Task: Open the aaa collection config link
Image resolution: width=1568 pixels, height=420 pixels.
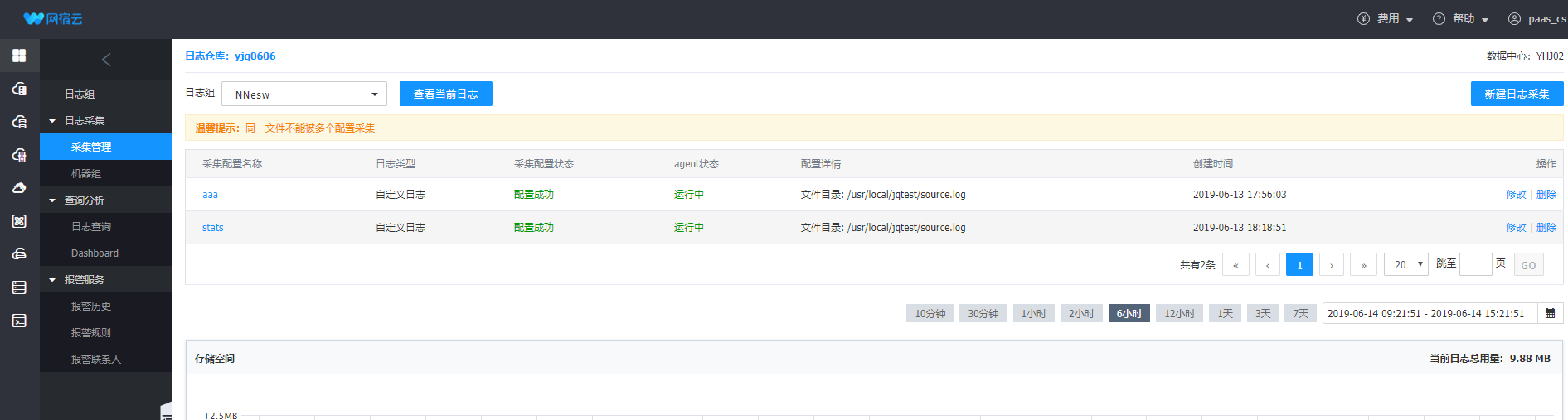Action: tap(210, 194)
